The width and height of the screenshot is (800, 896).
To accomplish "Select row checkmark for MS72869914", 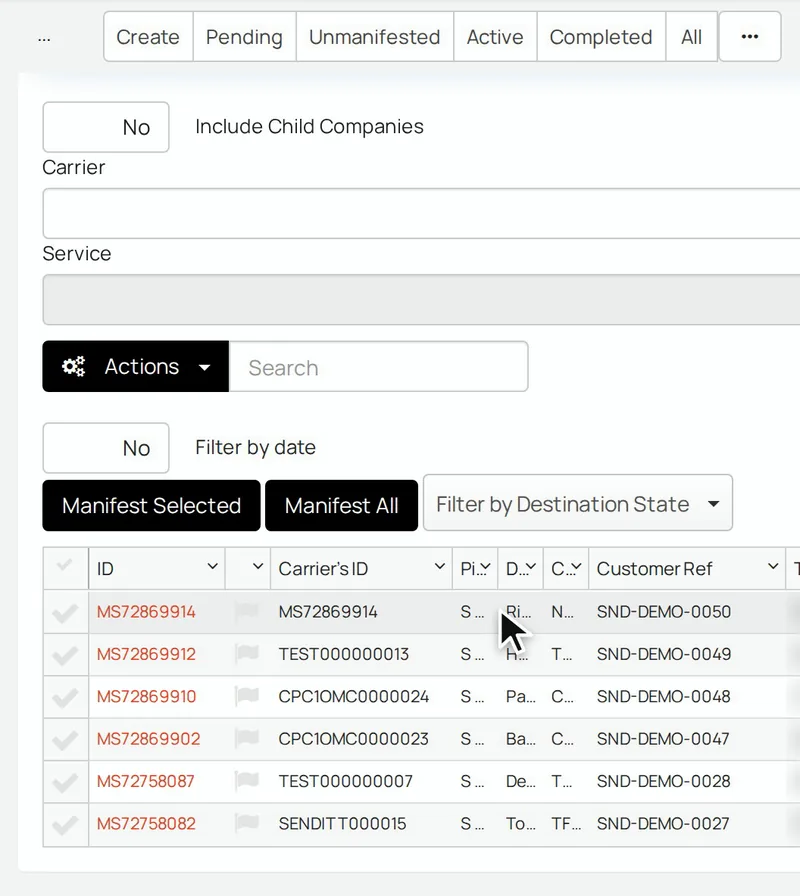I will (x=65, y=613).
